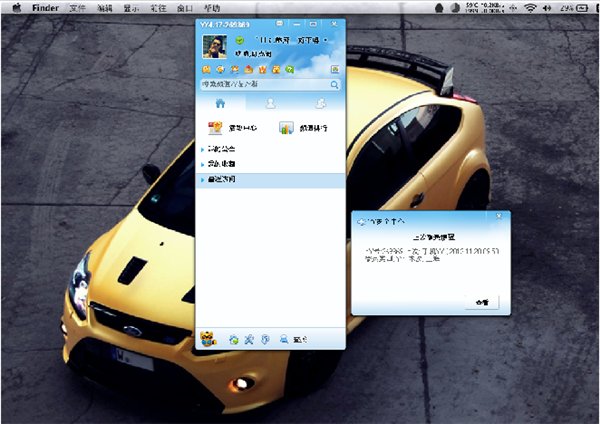This screenshot has height=424, width=600.
Task: Click the cloud icon in popup title
Action: point(361,221)
